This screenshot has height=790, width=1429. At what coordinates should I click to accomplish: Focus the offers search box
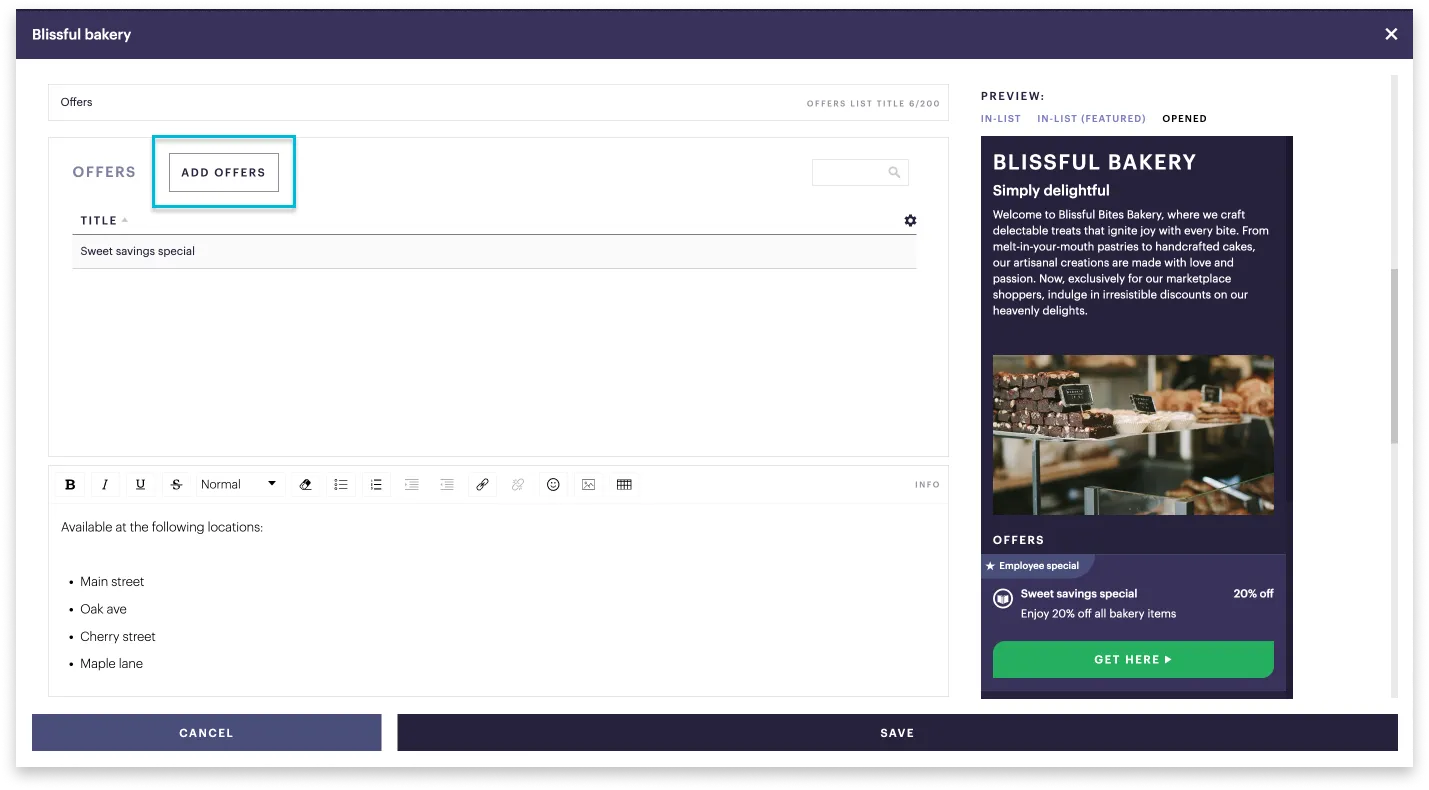coord(860,173)
